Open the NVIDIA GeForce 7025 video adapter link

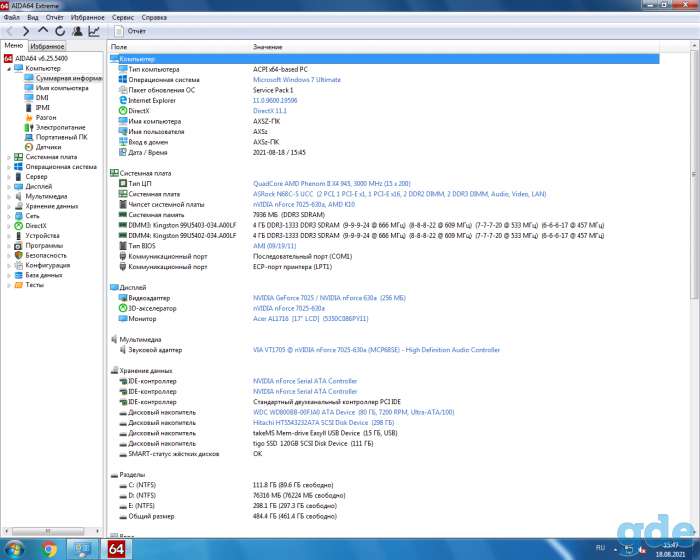329,298
